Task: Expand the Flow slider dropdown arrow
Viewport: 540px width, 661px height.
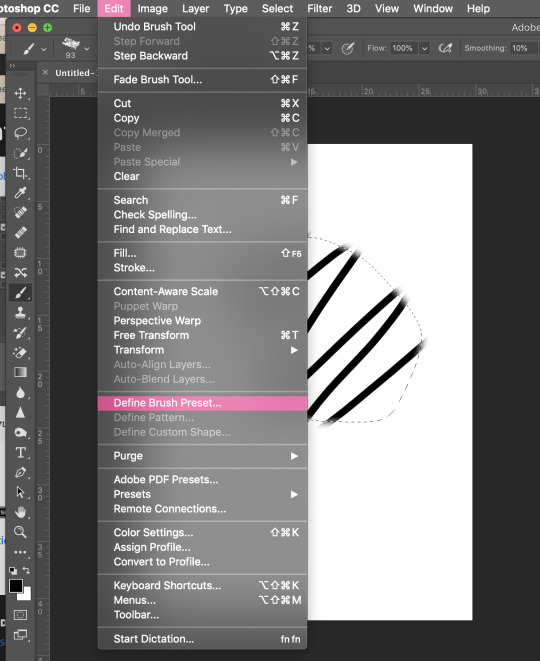Action: [x=424, y=48]
